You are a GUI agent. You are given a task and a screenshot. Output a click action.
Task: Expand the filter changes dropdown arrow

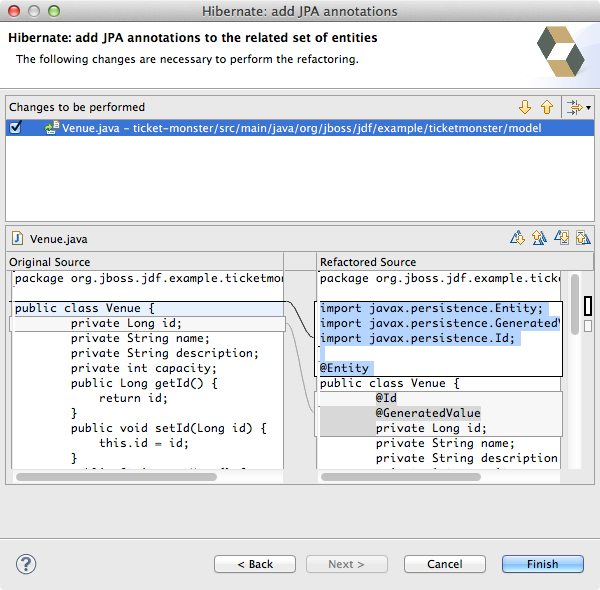coord(588,108)
